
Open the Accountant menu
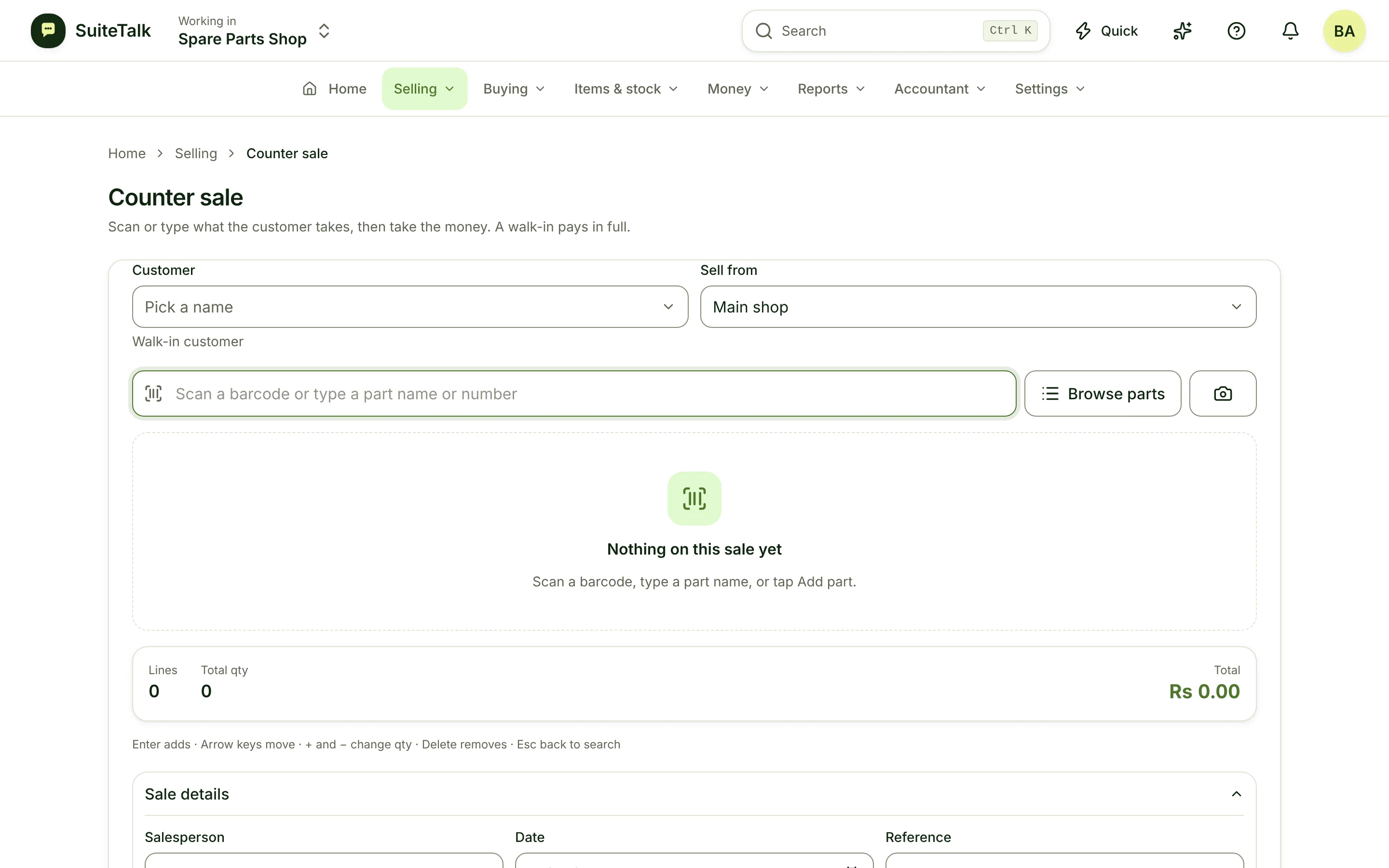click(940, 89)
